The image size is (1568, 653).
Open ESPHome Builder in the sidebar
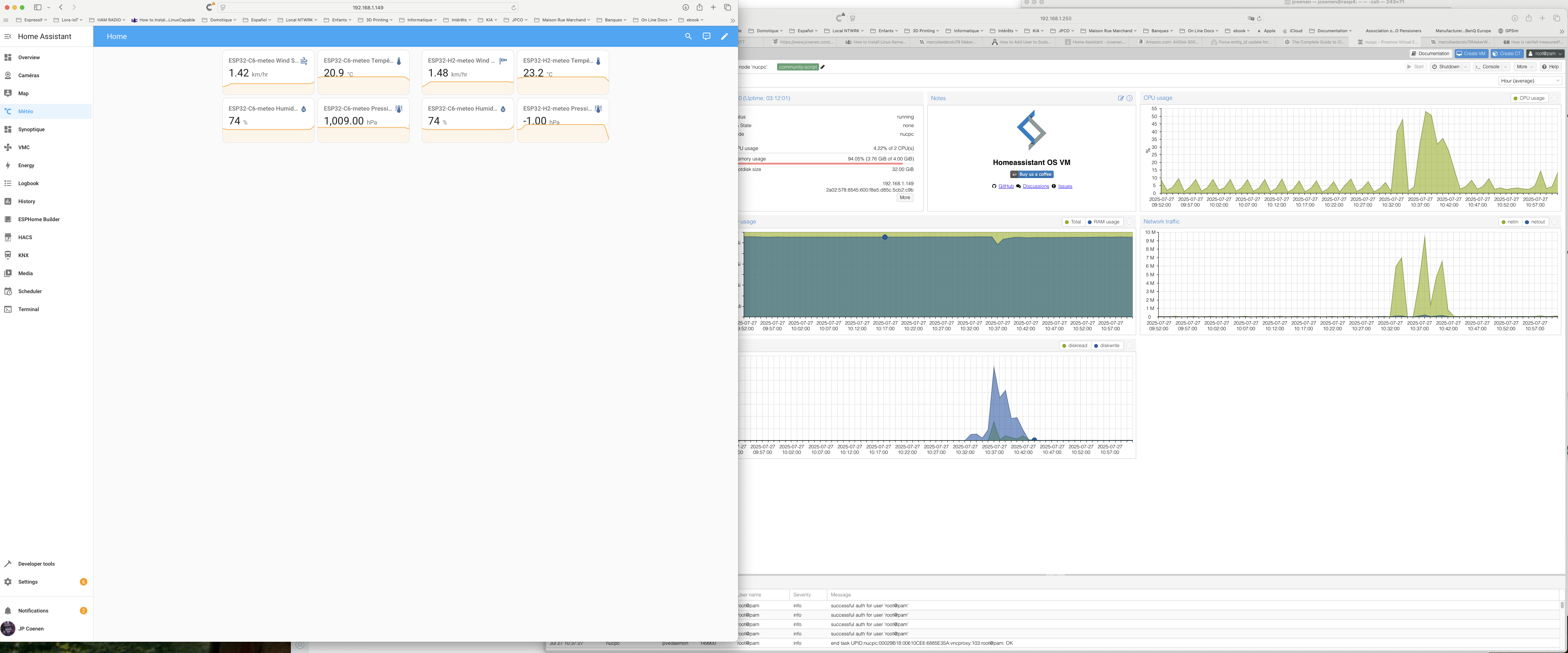coord(38,219)
